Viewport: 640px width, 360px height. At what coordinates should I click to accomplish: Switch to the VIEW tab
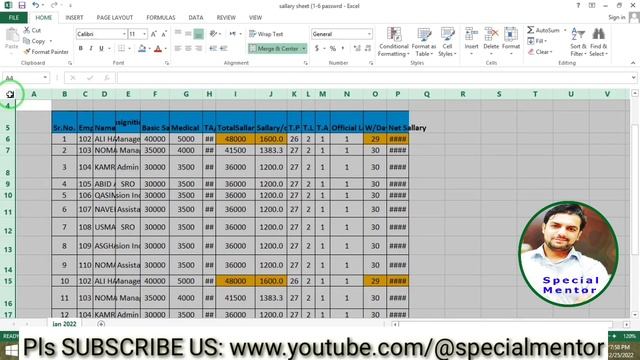click(x=256, y=18)
